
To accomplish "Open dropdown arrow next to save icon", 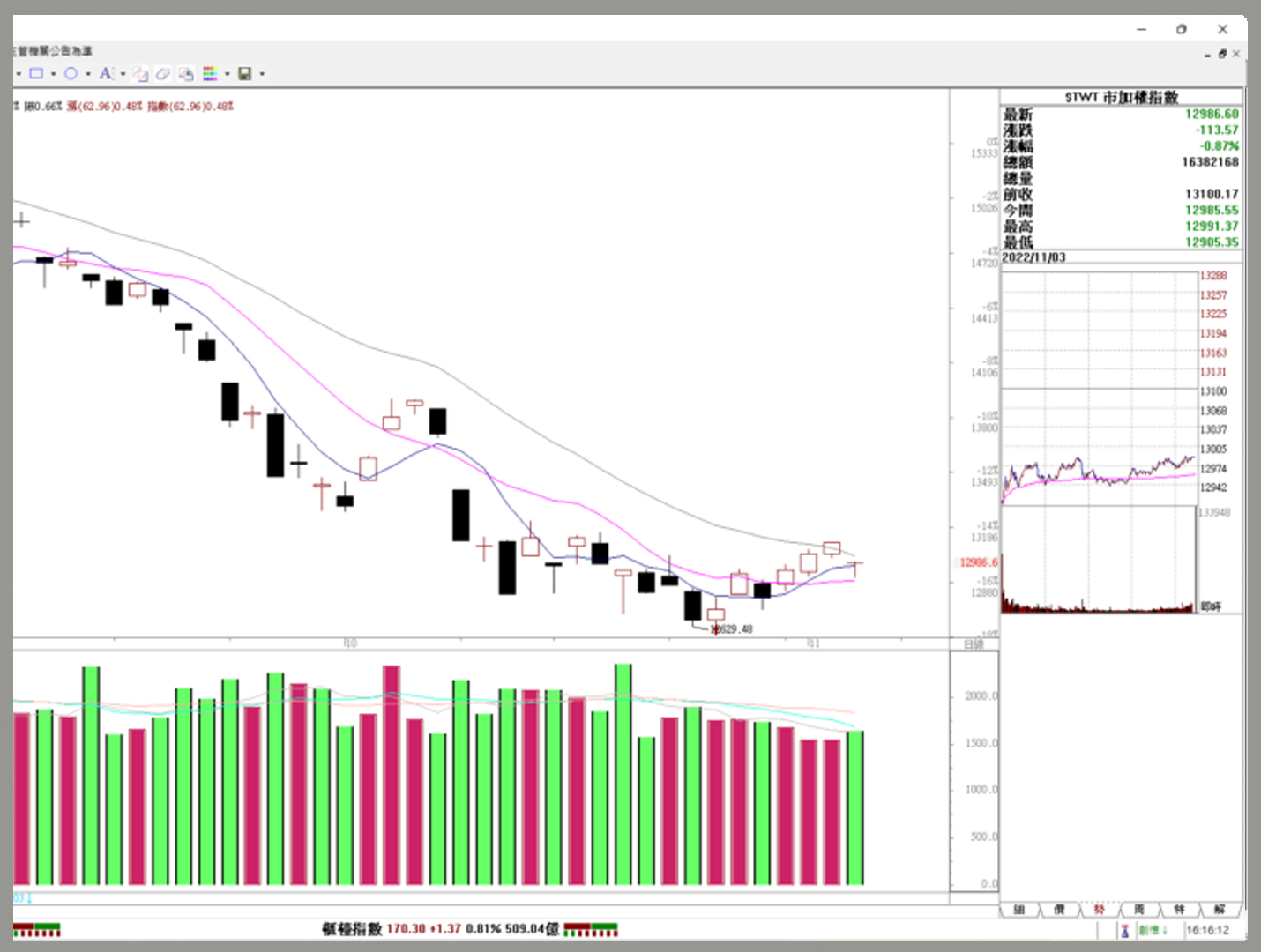I will click(x=262, y=74).
